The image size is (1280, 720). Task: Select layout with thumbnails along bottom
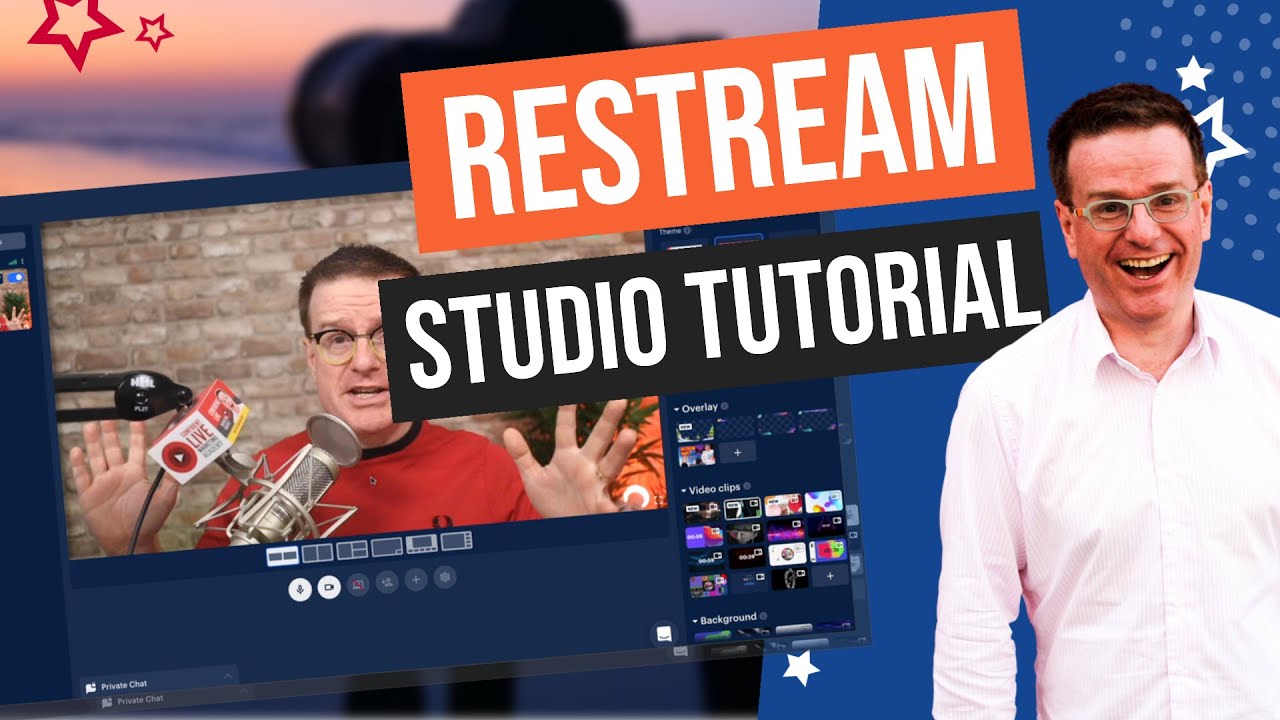pos(422,544)
